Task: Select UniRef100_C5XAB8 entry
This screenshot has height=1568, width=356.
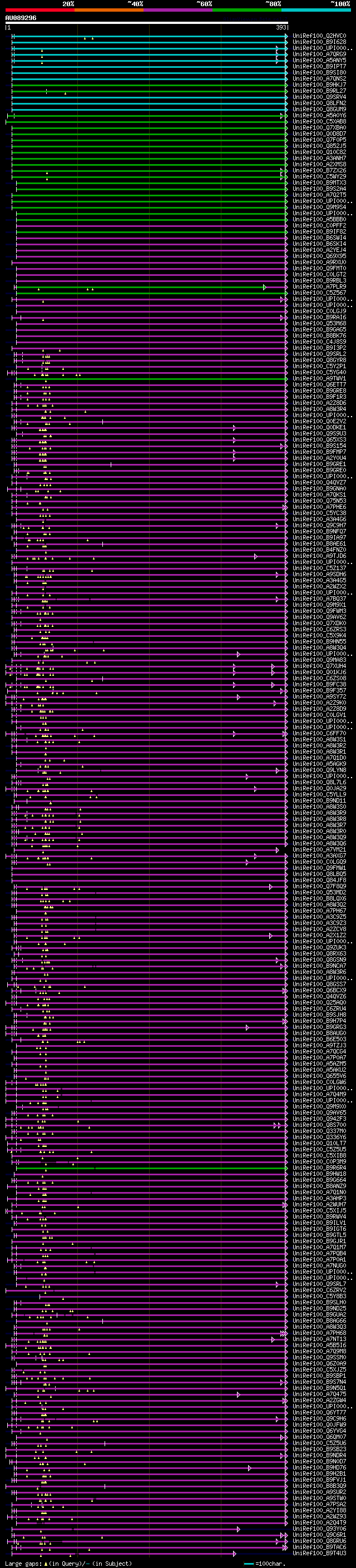Action: pyautogui.click(x=319, y=121)
